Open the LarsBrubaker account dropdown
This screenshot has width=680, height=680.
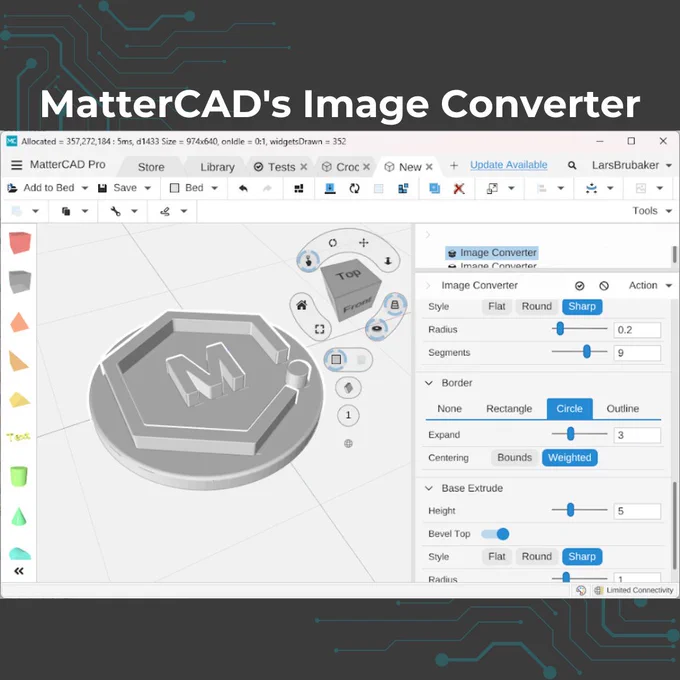click(631, 165)
